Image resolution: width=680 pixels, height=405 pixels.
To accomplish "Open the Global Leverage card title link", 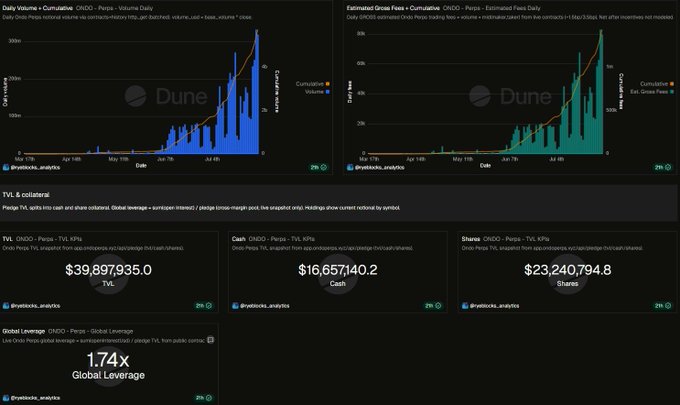I will [23, 331].
